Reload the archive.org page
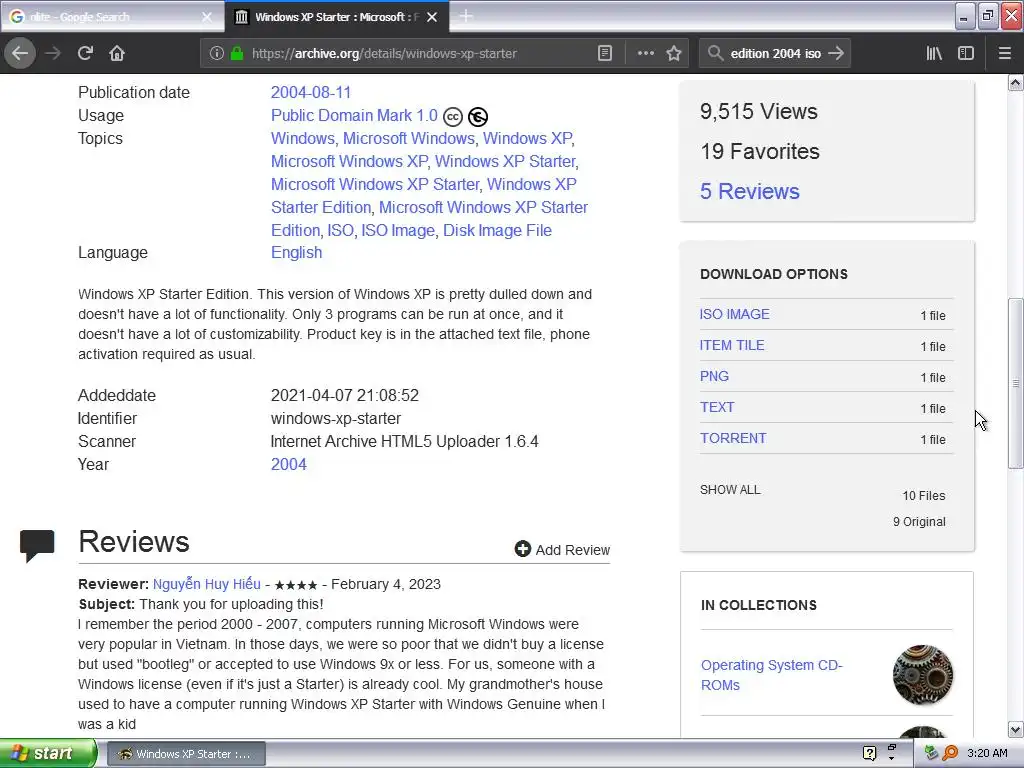Screen dimensions: 1024x768 coord(86,53)
